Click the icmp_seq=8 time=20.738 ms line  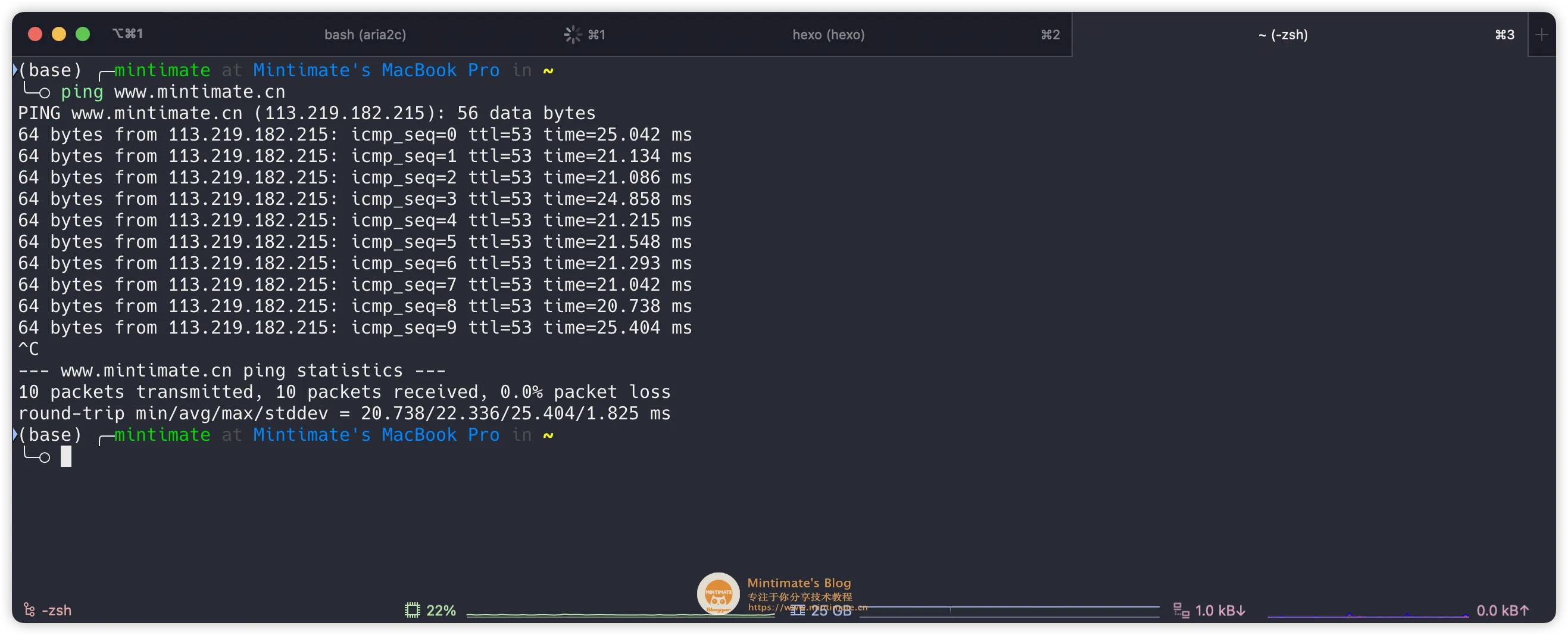(354, 306)
